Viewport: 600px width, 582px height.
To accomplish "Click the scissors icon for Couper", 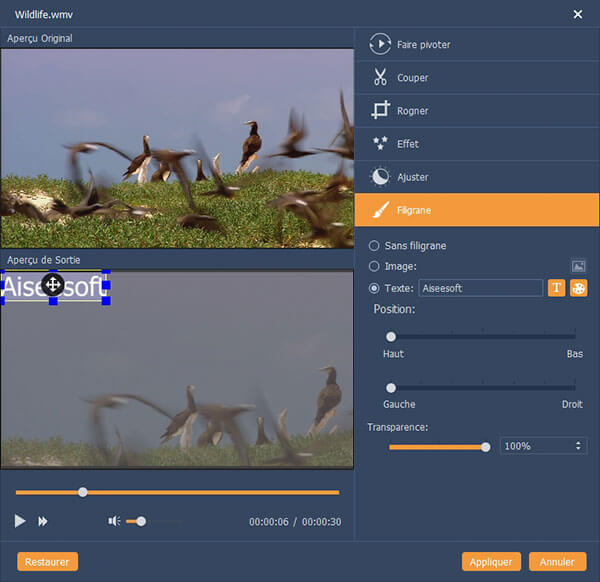I will point(380,78).
